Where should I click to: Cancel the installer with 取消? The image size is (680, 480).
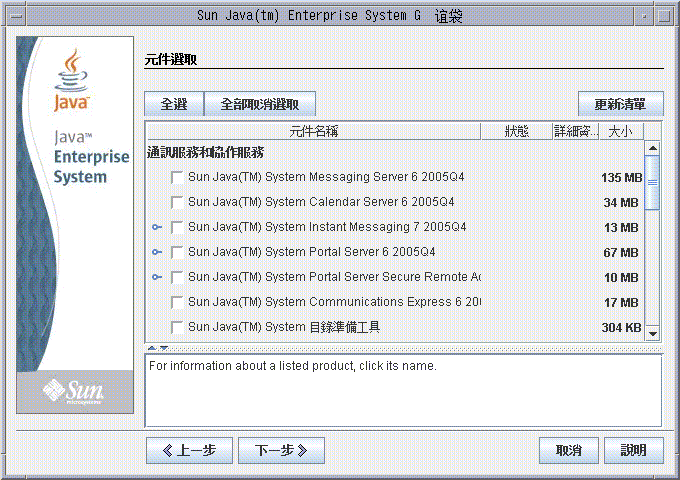[569, 451]
